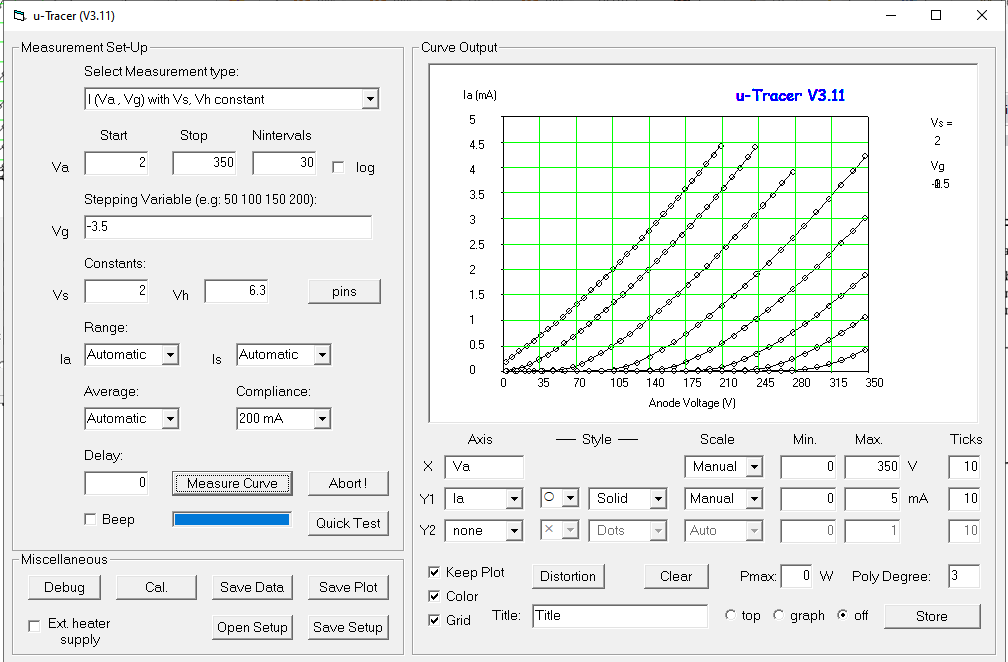
Task: Disable the Grid checkbox
Action: click(435, 620)
